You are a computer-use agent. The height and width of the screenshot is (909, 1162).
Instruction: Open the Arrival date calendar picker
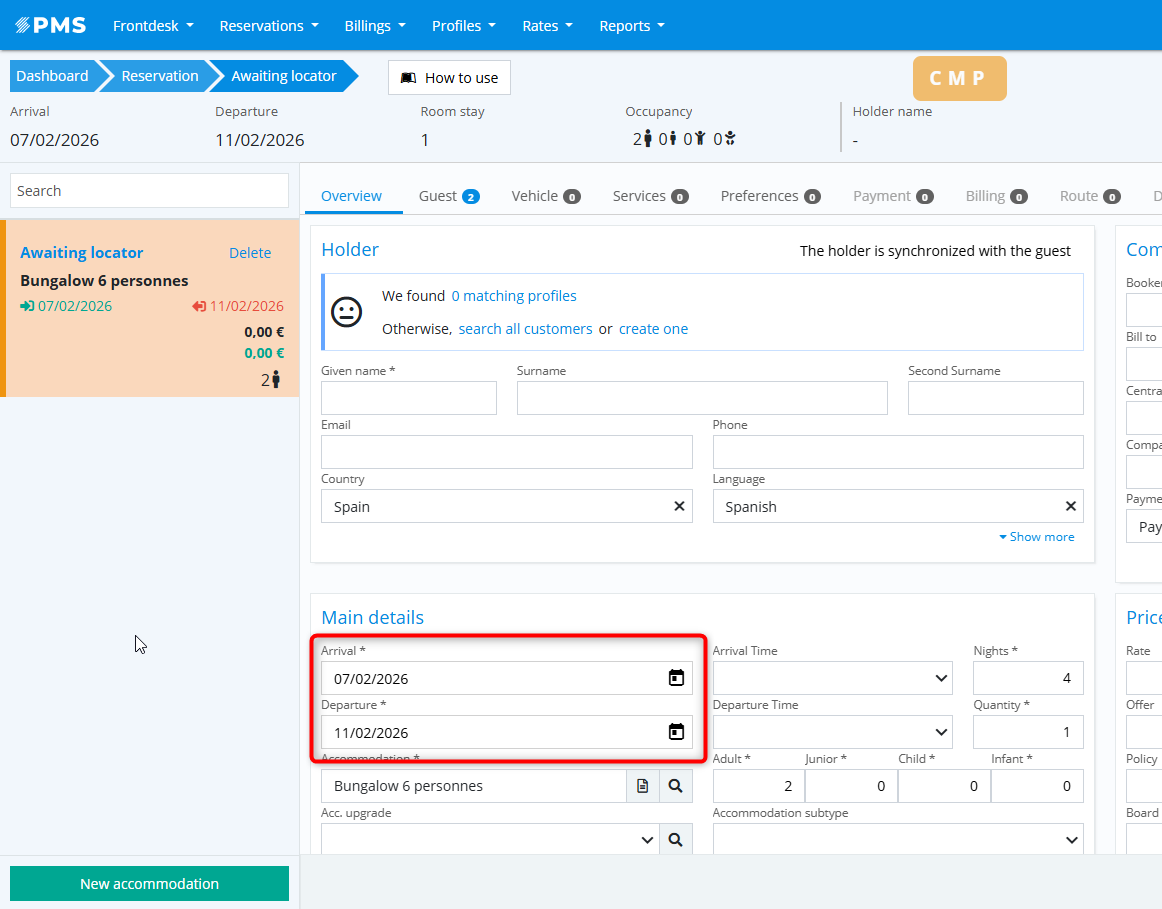point(676,678)
